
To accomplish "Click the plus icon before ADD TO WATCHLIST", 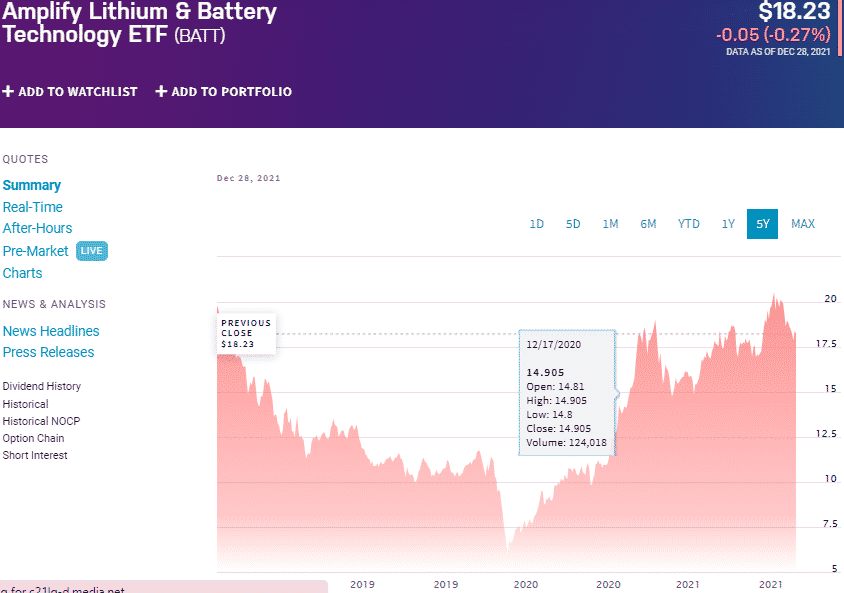I will [x=9, y=91].
